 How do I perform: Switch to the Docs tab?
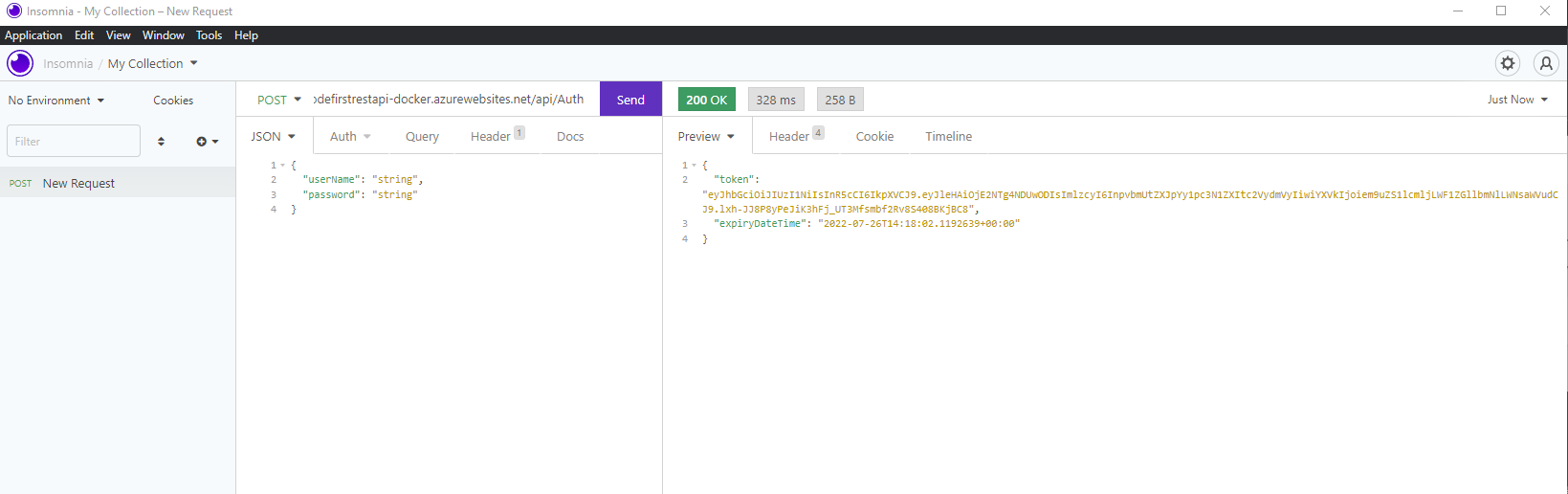[x=570, y=136]
